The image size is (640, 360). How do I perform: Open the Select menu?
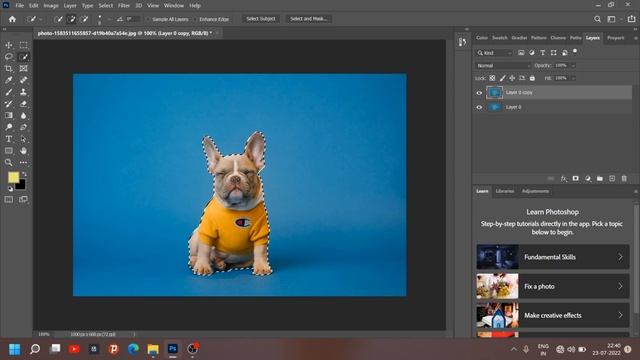tap(105, 6)
